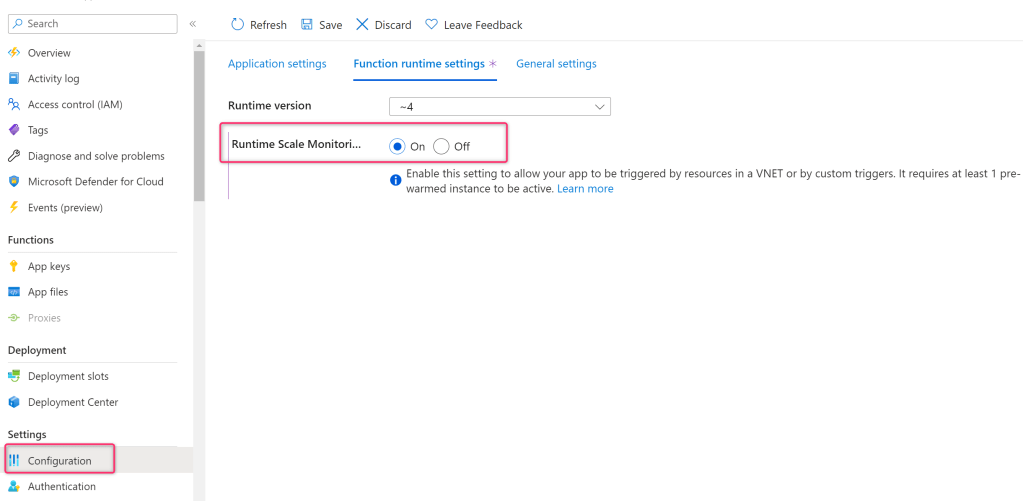The height and width of the screenshot is (501, 1023).
Task: Click the Discard X icon
Action: click(x=362, y=25)
